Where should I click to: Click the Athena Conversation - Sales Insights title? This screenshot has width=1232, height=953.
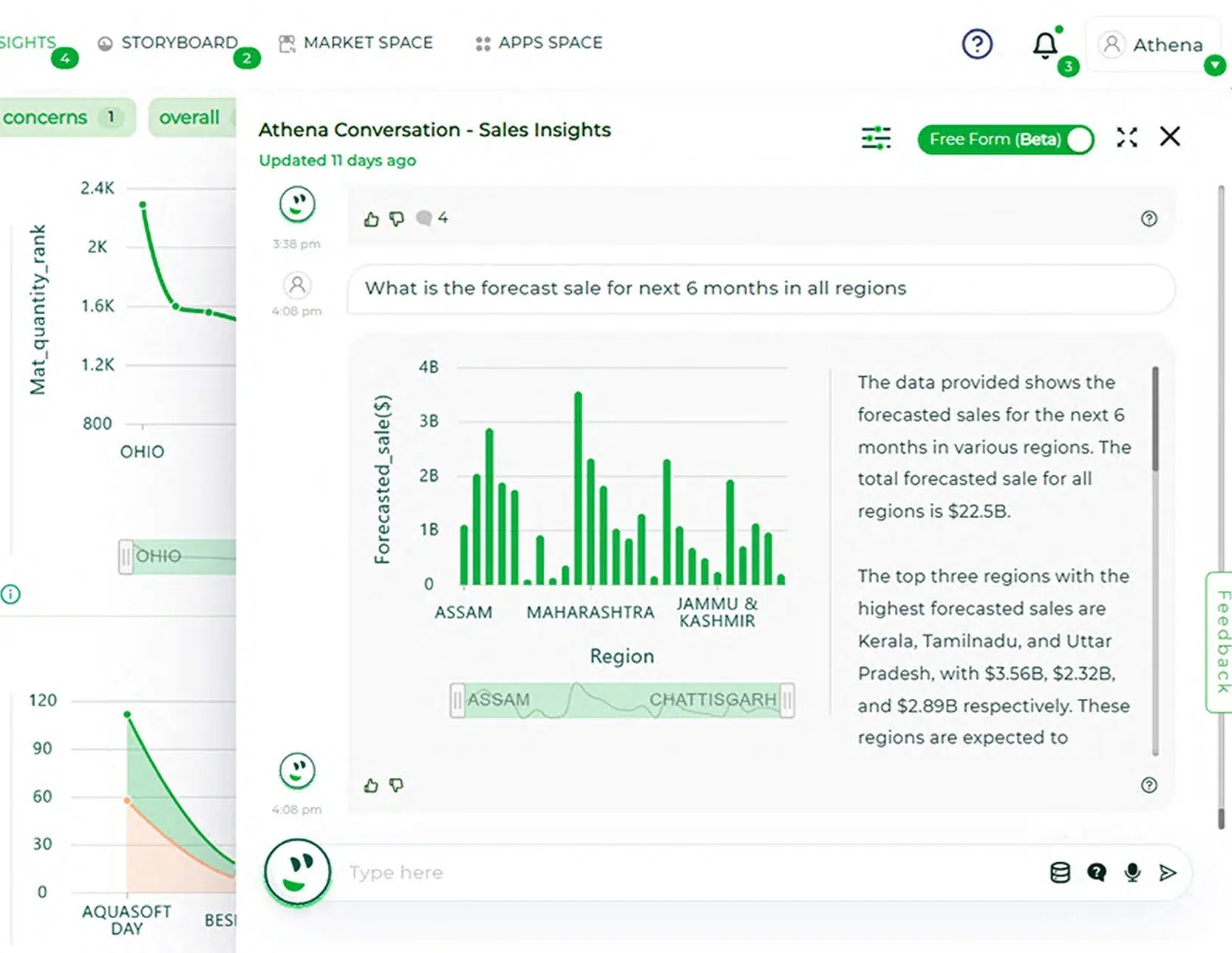(x=435, y=129)
